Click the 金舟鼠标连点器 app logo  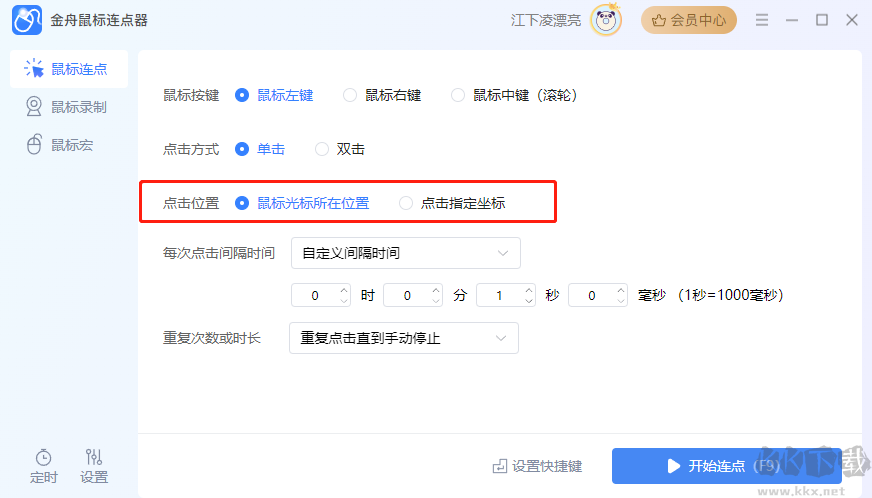tap(27, 20)
